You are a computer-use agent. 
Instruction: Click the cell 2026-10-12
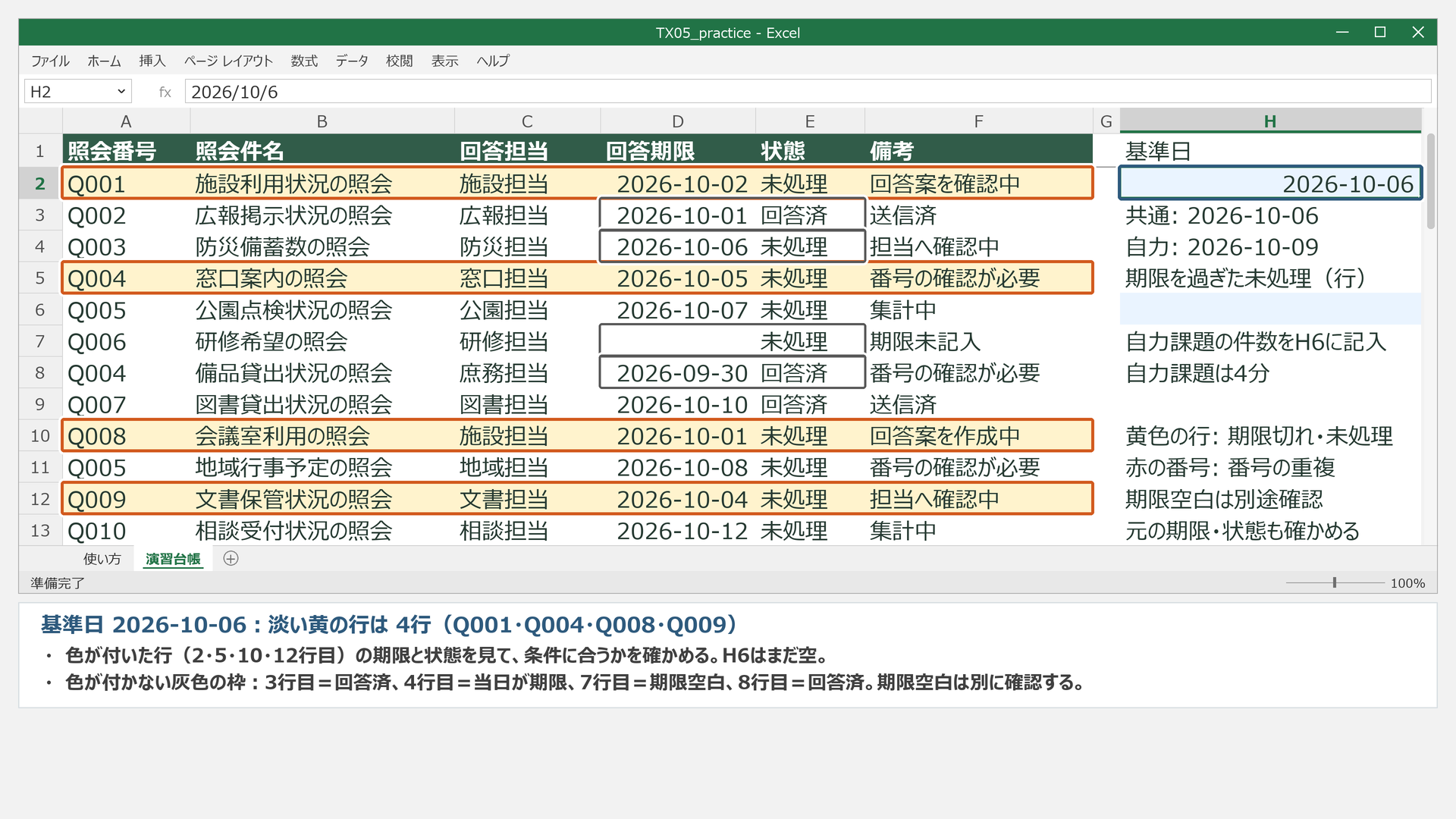click(678, 530)
